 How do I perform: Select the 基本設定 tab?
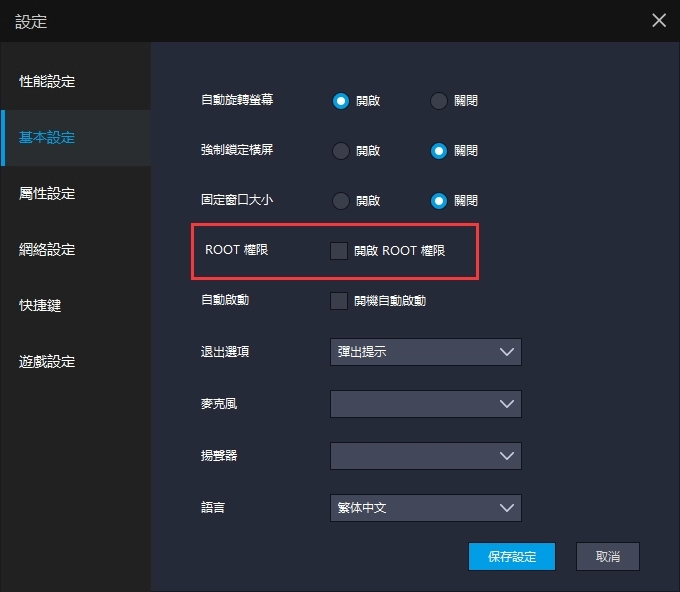[47, 137]
